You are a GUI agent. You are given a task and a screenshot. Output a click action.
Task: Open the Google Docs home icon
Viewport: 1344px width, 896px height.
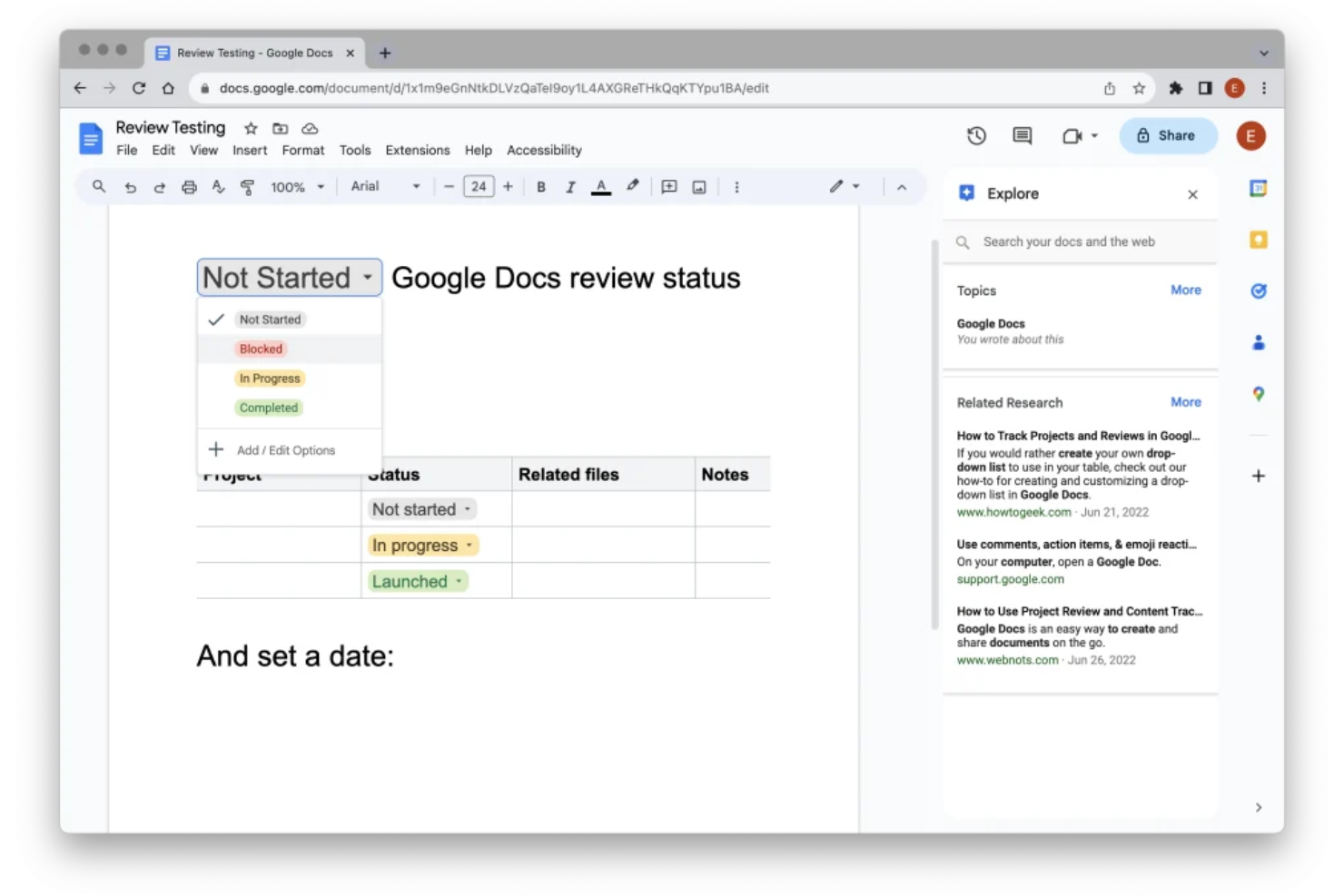tap(91, 138)
